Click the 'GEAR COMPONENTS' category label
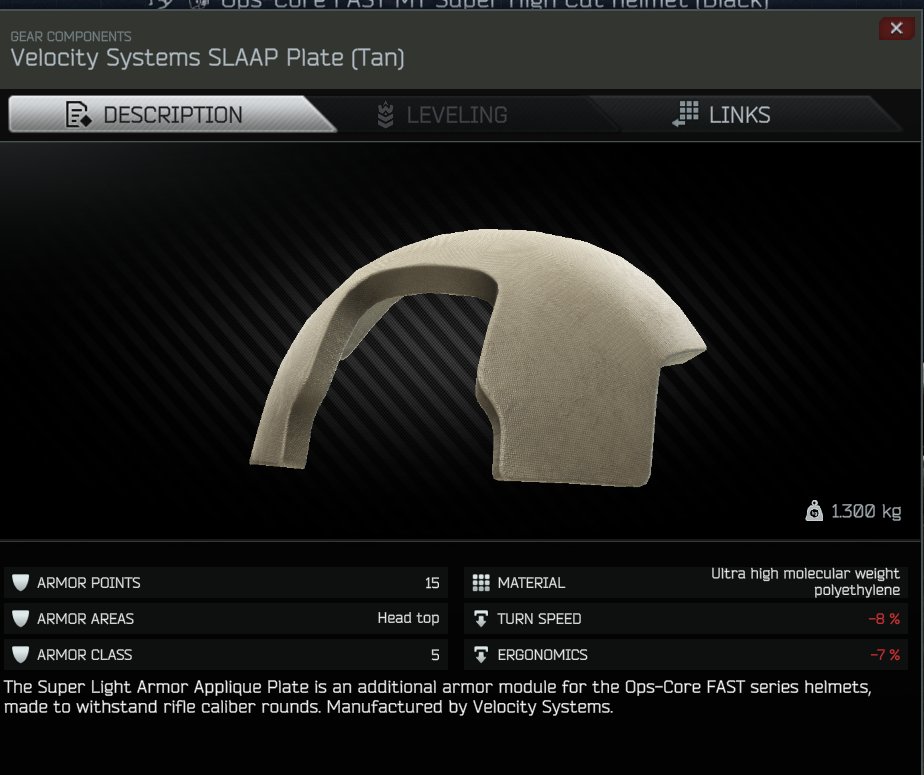 coord(71,37)
